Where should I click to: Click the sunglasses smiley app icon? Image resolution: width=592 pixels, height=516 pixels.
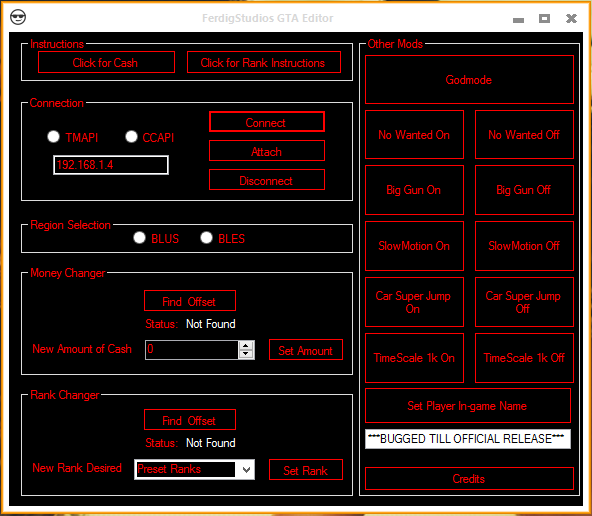(x=18, y=17)
